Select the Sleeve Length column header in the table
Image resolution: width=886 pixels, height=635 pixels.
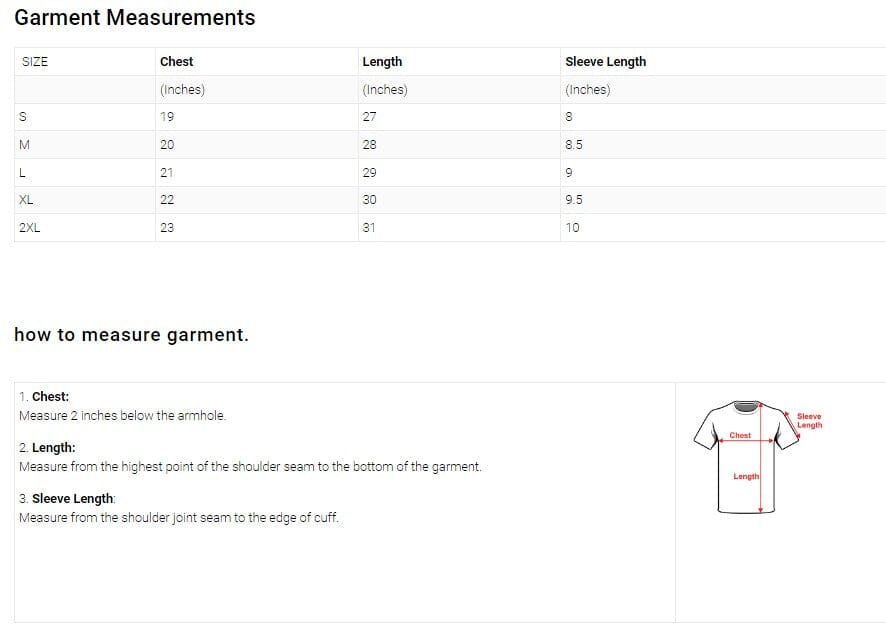[x=605, y=61]
